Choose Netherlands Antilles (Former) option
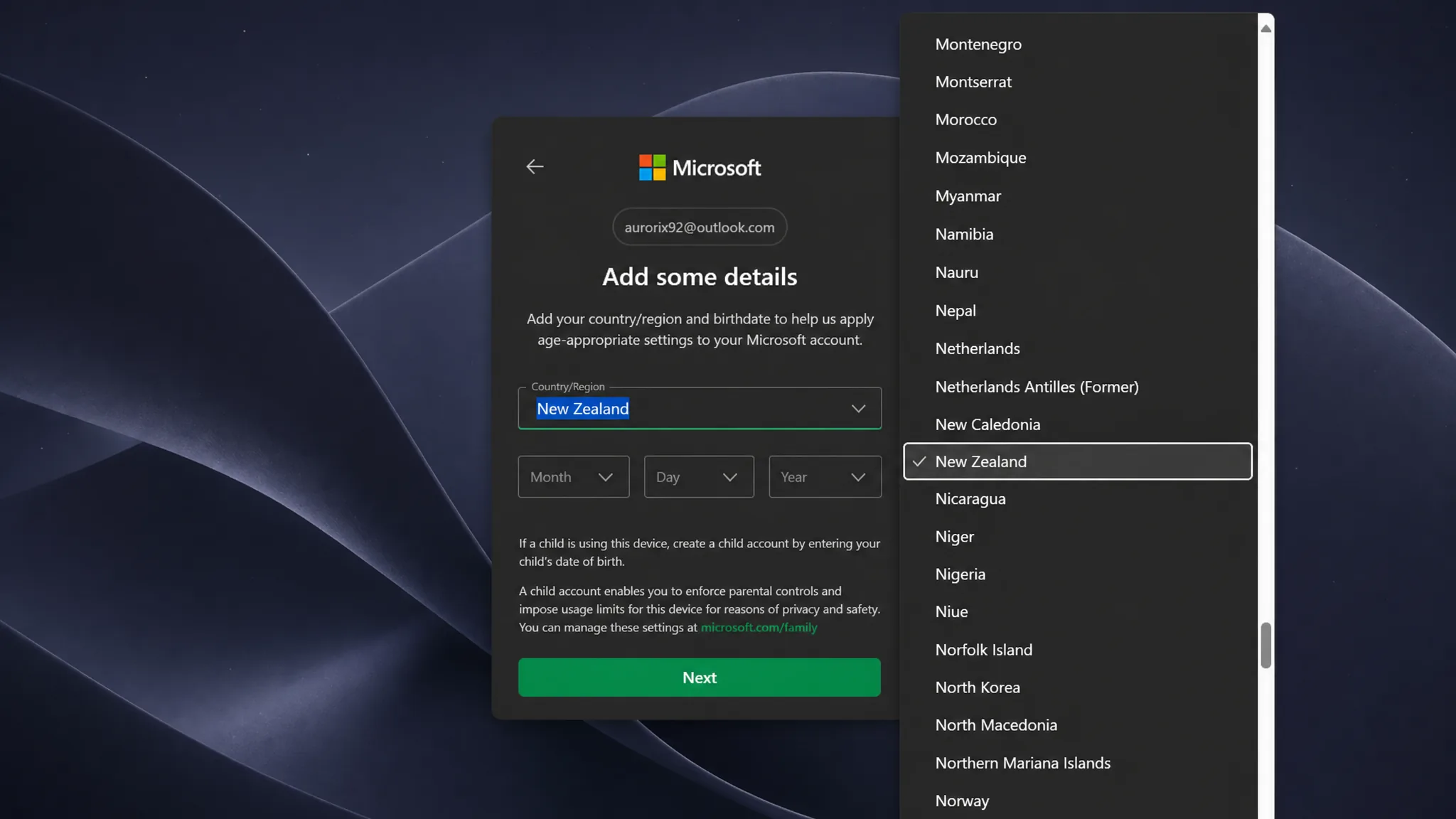The width and height of the screenshot is (1456, 819). (1078, 387)
